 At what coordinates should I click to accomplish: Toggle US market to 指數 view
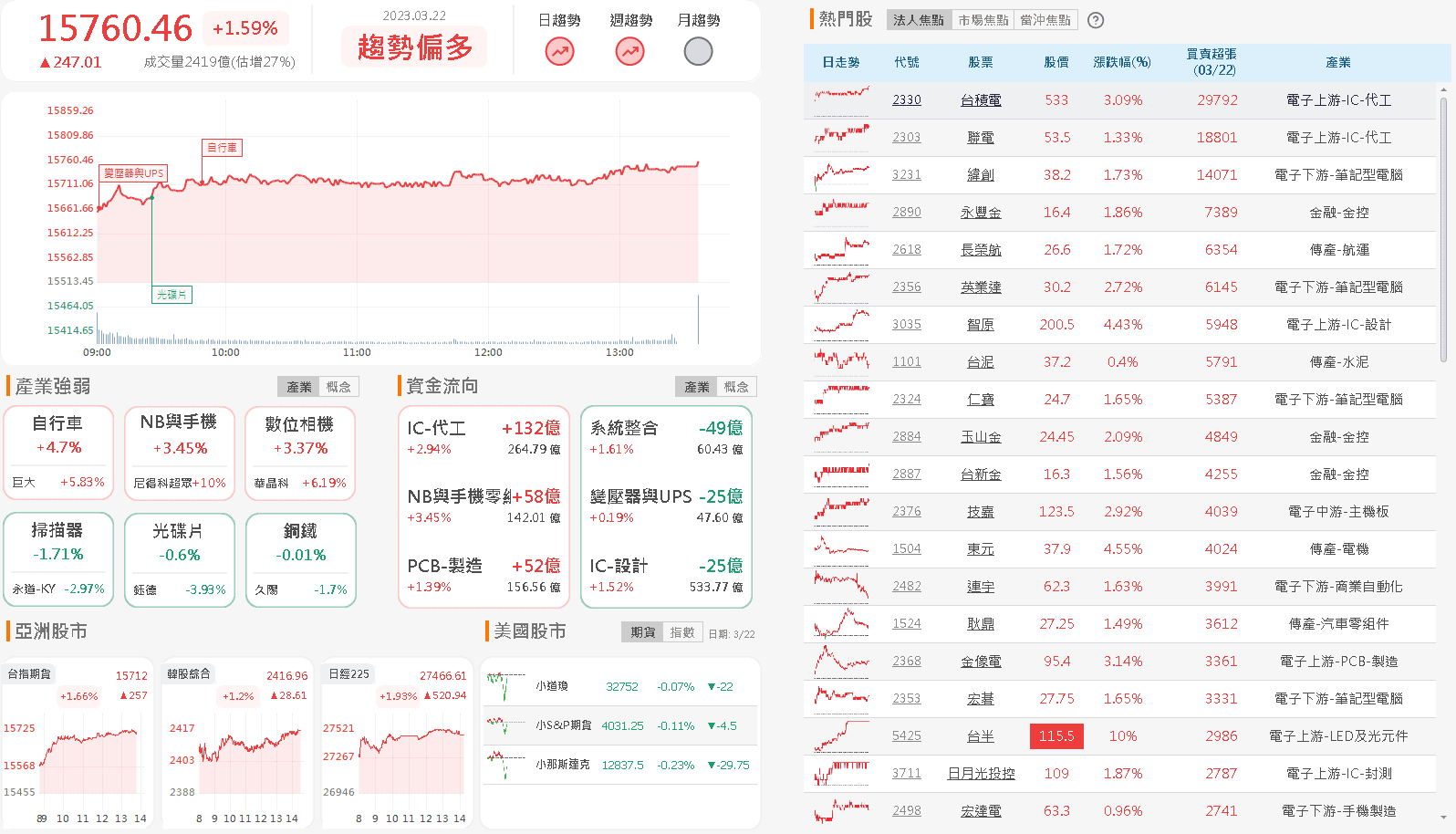point(682,632)
